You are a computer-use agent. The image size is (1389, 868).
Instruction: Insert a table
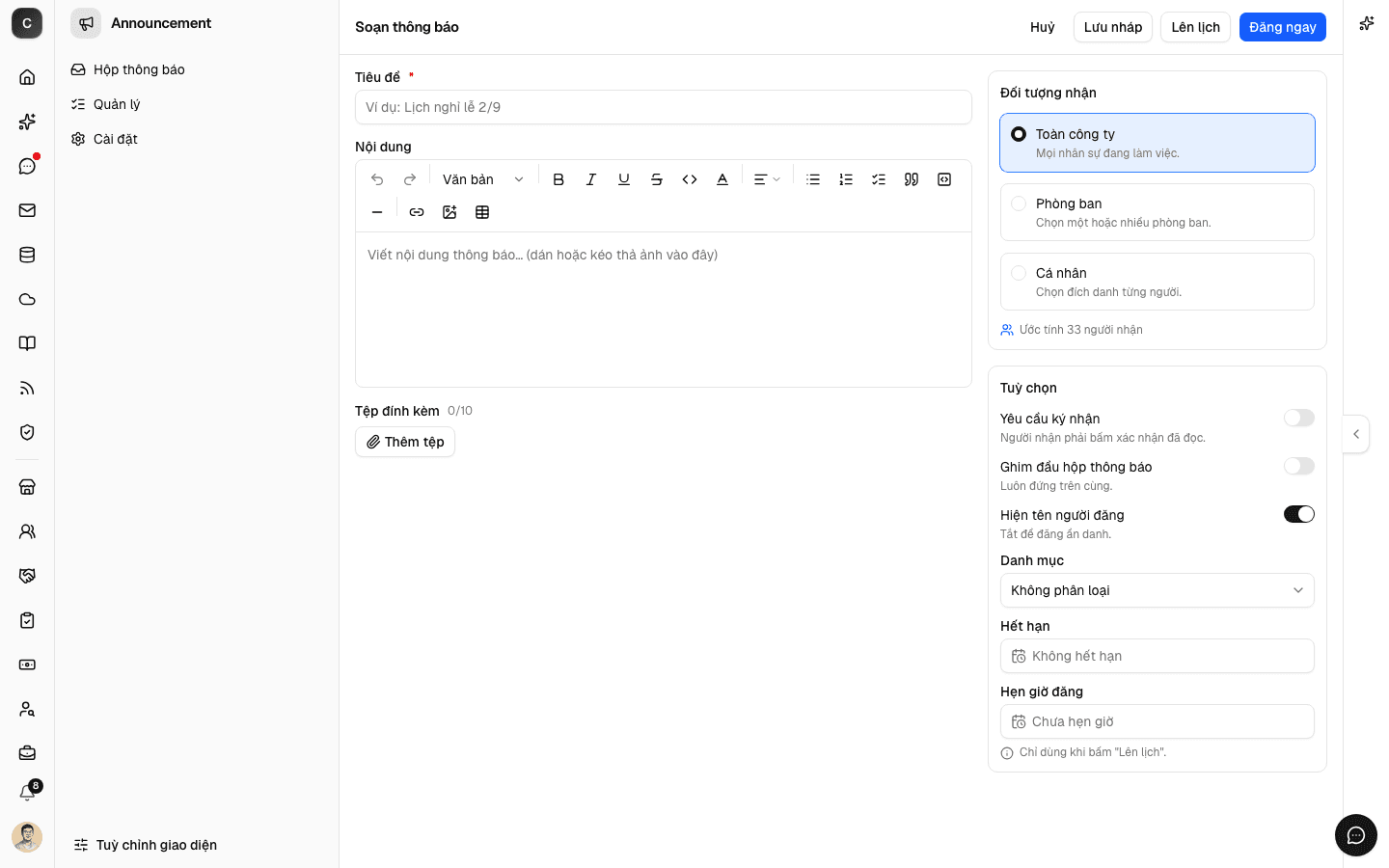pyautogui.click(x=482, y=212)
